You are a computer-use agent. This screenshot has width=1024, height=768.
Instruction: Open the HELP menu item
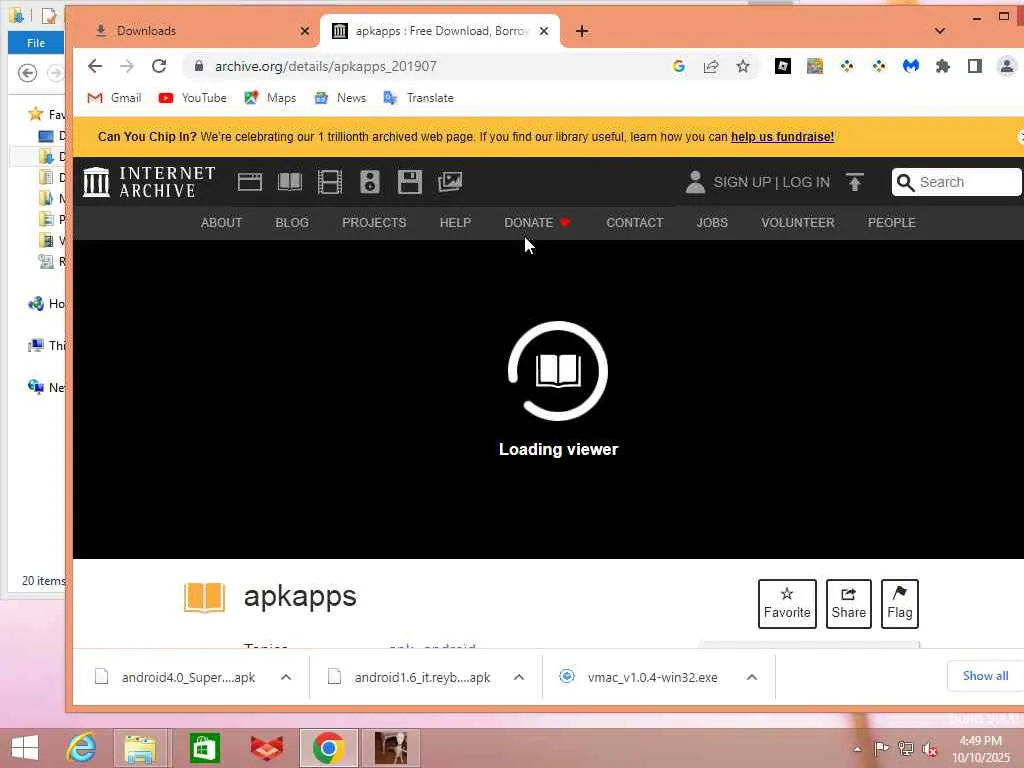455,223
